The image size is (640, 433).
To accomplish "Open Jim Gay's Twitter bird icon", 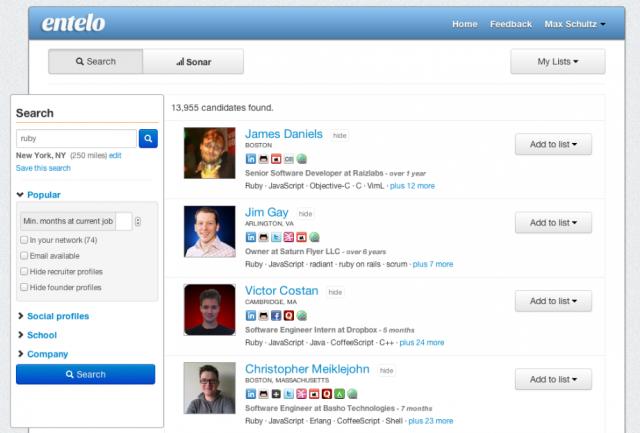I will (276, 237).
